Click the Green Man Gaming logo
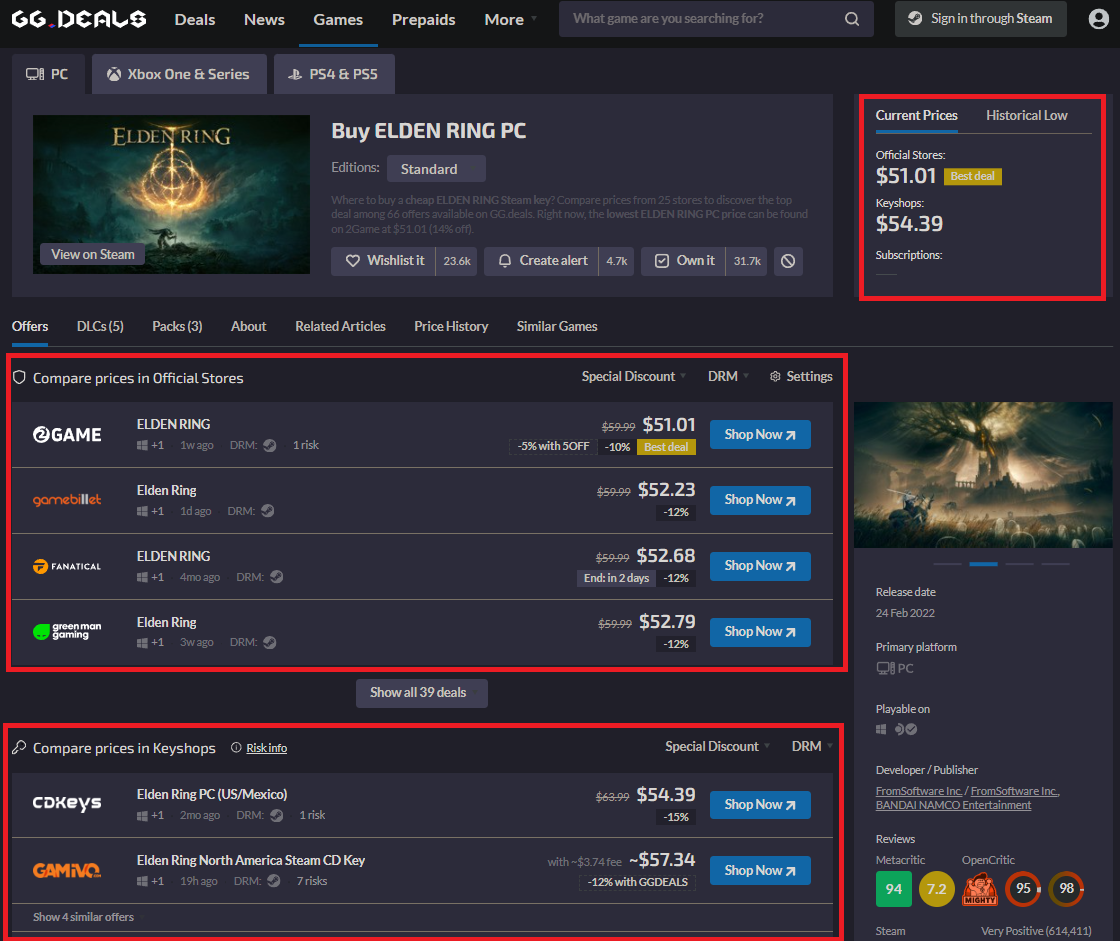The width and height of the screenshot is (1120, 941). [67, 631]
